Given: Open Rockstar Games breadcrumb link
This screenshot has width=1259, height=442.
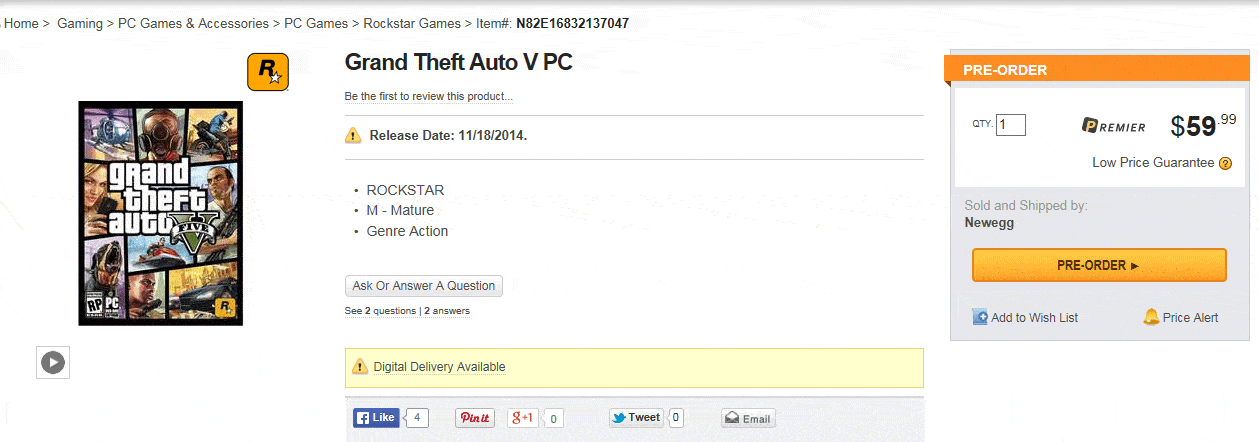Looking at the screenshot, I should tap(412, 23).
